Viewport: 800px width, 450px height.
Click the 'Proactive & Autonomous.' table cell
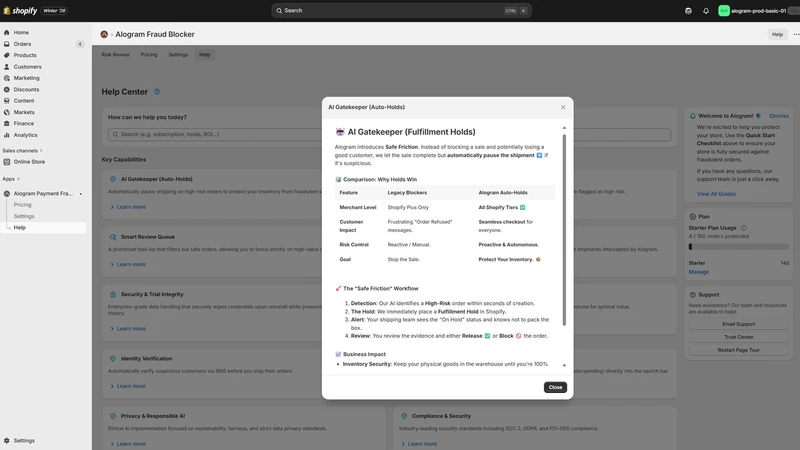508,245
